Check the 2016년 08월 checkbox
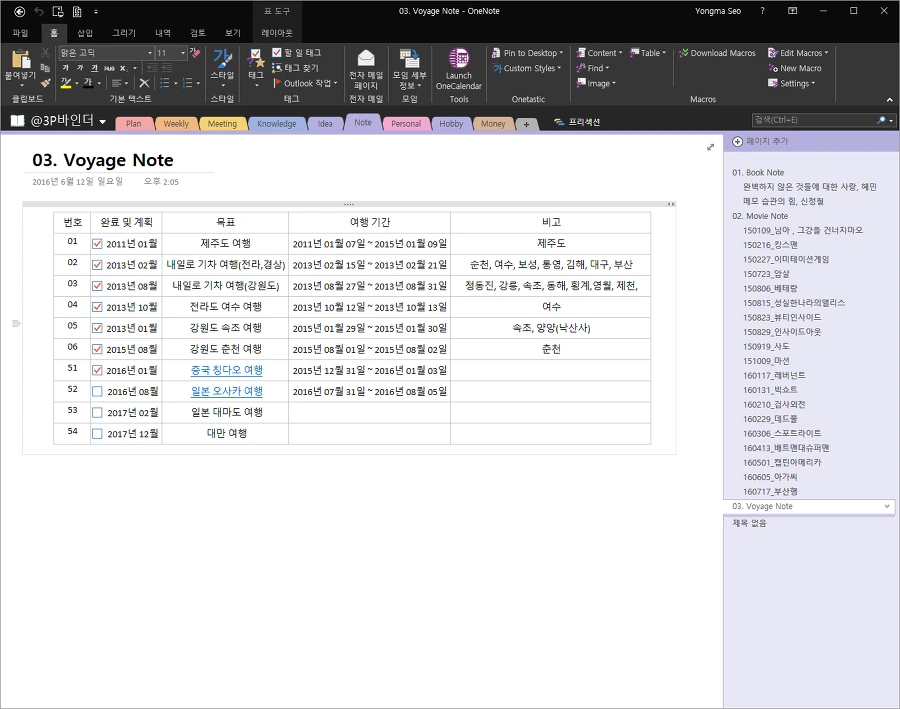The height and width of the screenshot is (709, 900). 97,392
